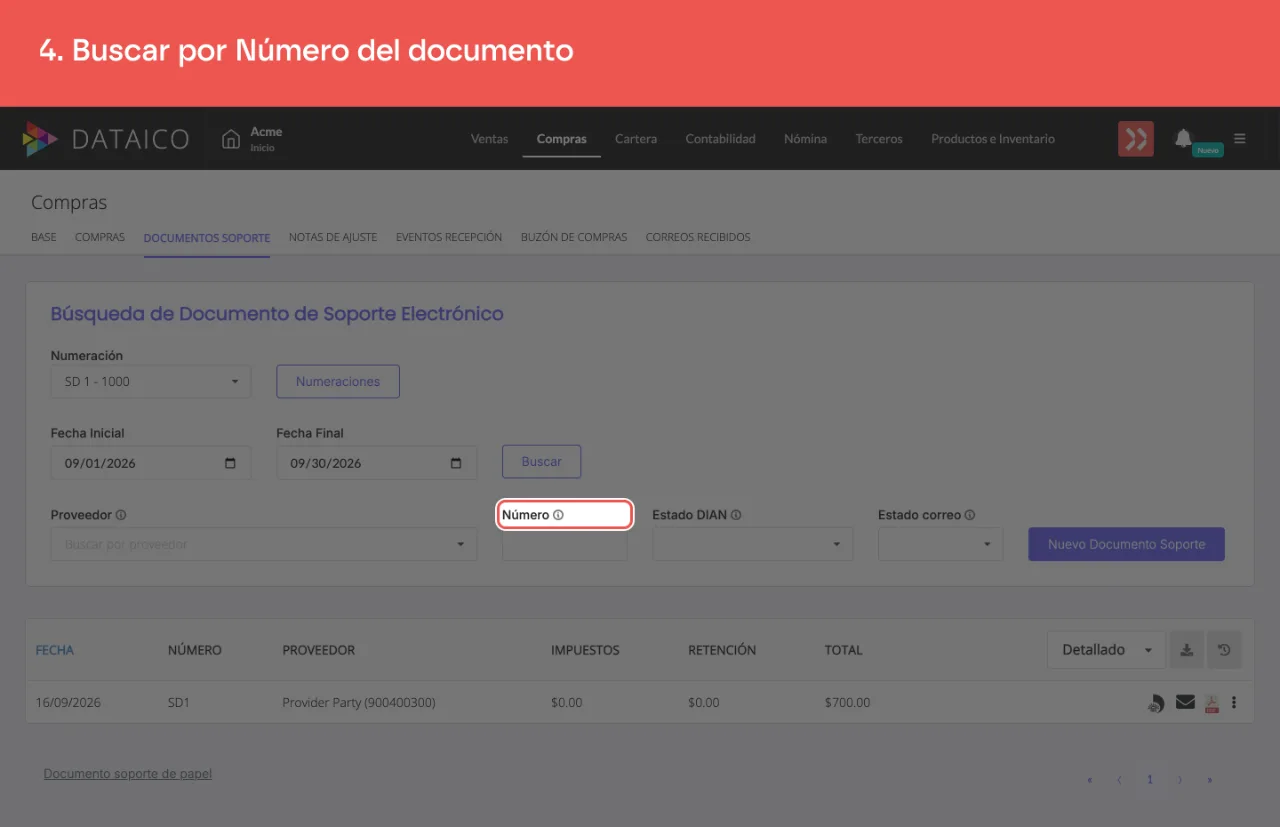Switch to the CORREOS RECIBIDOS tab

(698, 238)
